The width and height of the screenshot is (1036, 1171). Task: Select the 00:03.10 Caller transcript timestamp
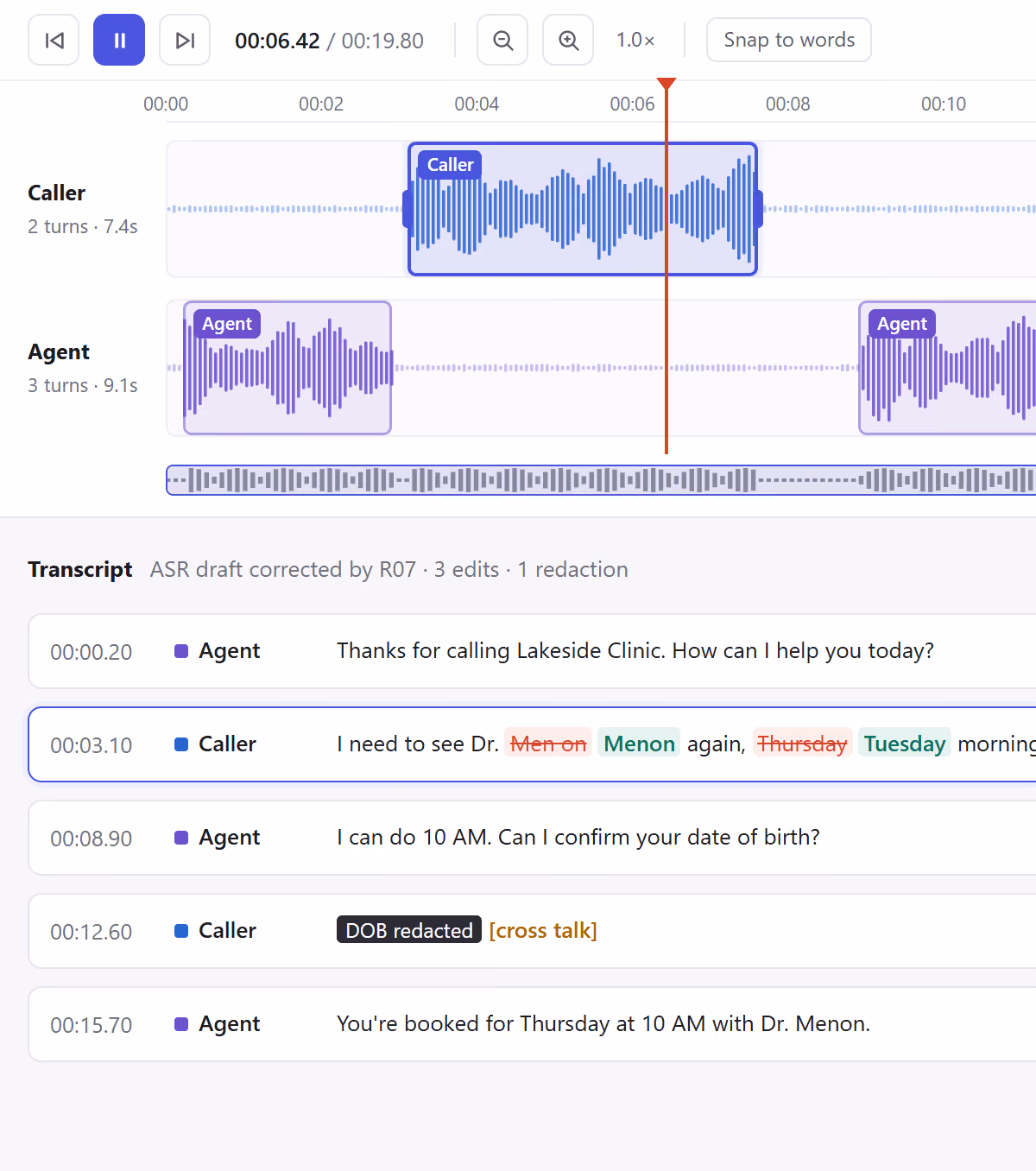click(x=92, y=745)
